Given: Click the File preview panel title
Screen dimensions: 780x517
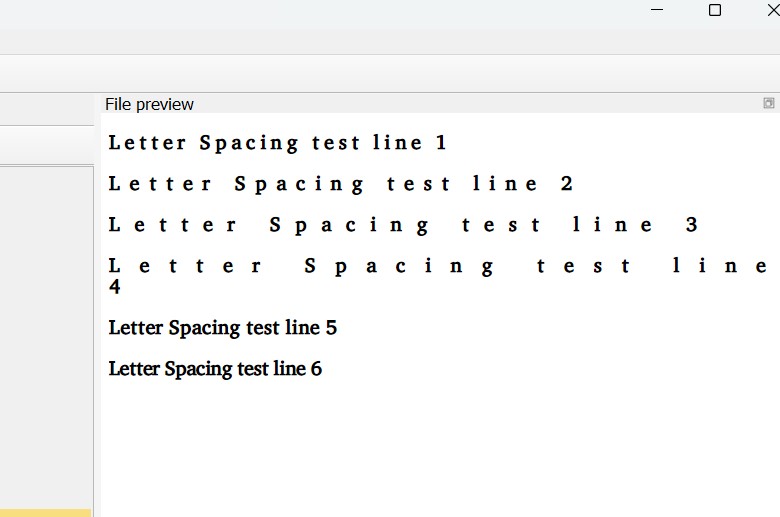Looking at the screenshot, I should [149, 104].
